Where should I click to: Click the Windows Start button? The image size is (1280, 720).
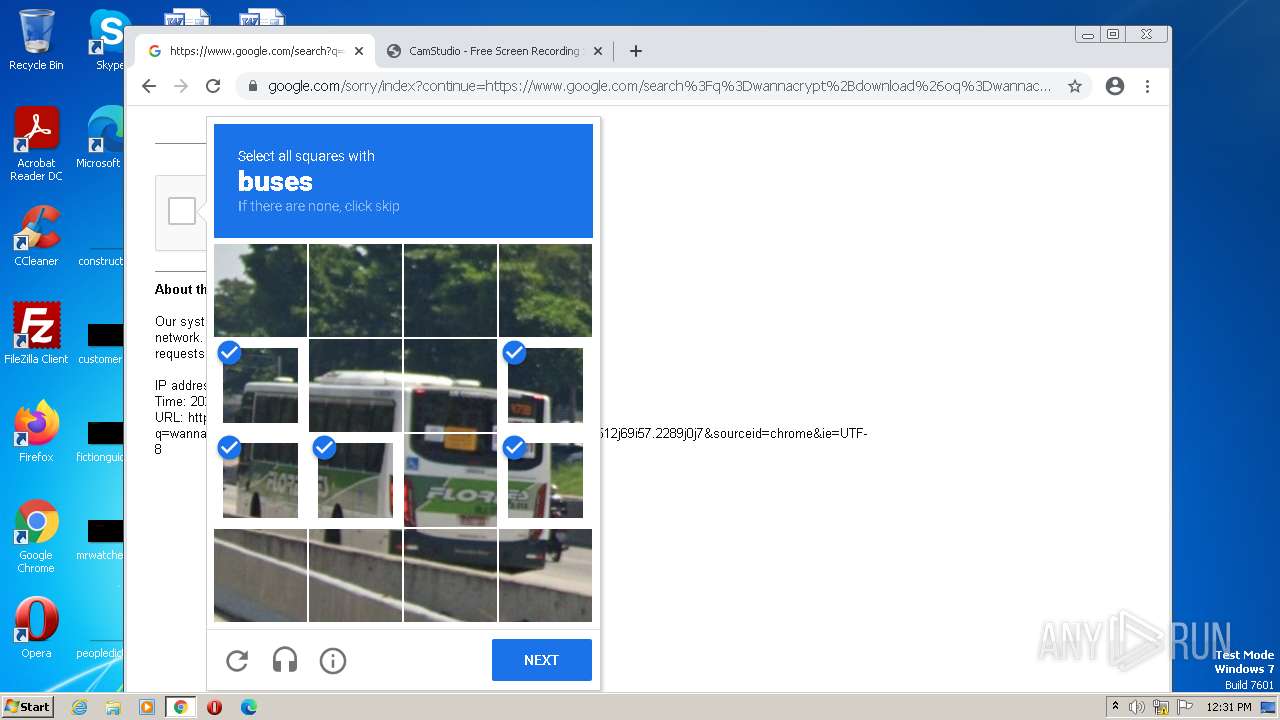pos(27,707)
